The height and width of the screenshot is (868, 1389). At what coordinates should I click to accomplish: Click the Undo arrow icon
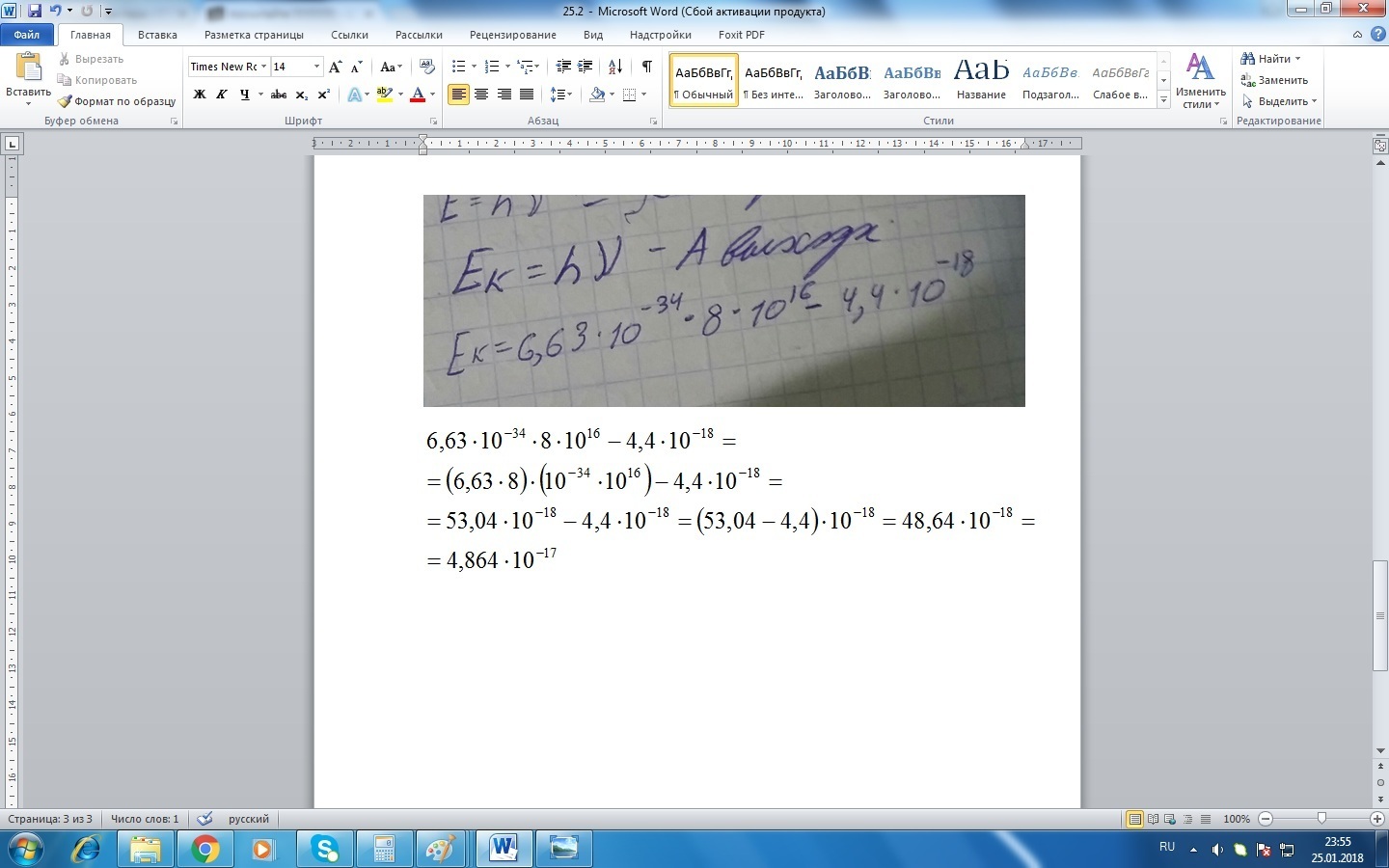pos(55,11)
